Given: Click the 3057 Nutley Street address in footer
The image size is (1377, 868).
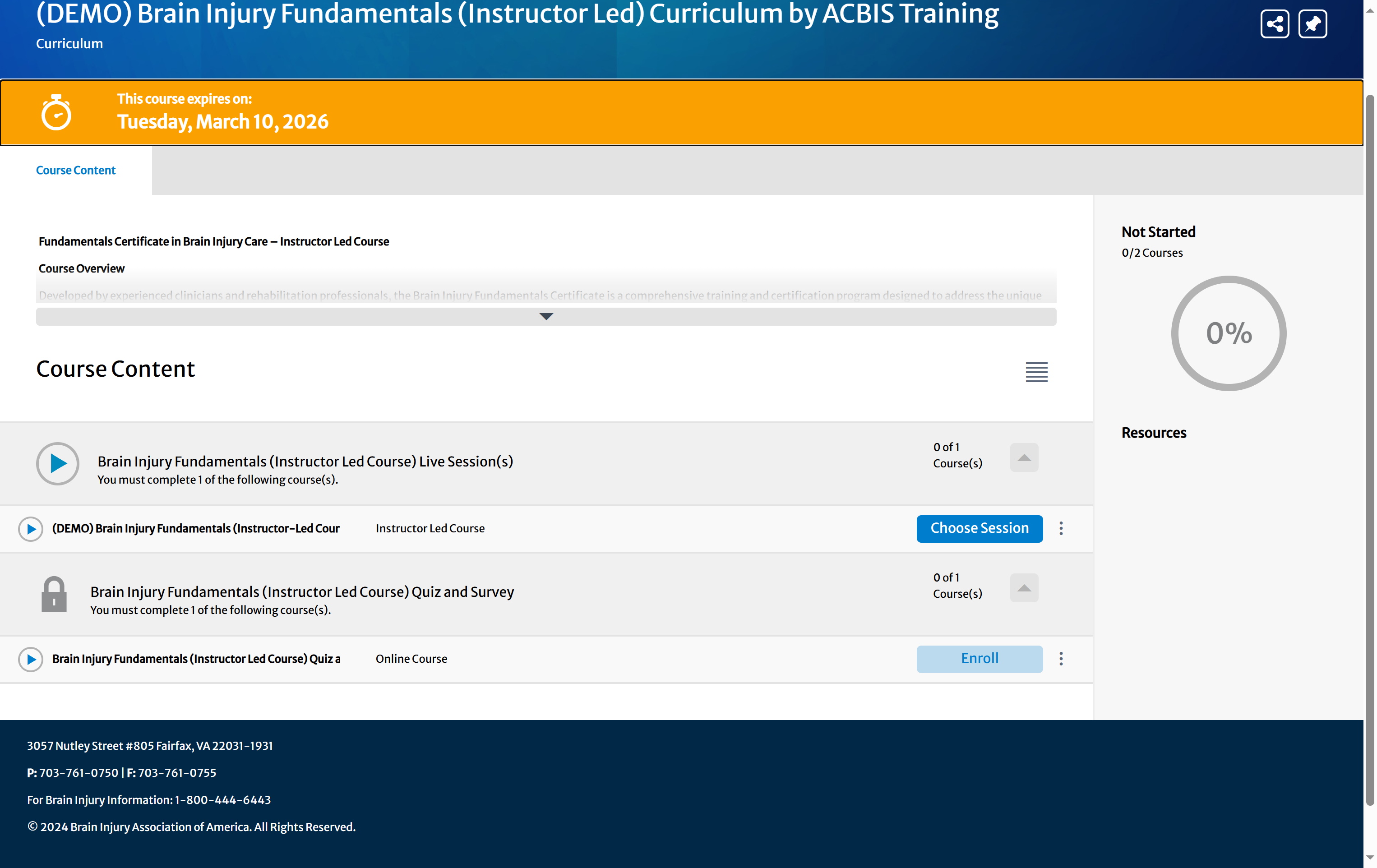Looking at the screenshot, I should tap(150, 746).
